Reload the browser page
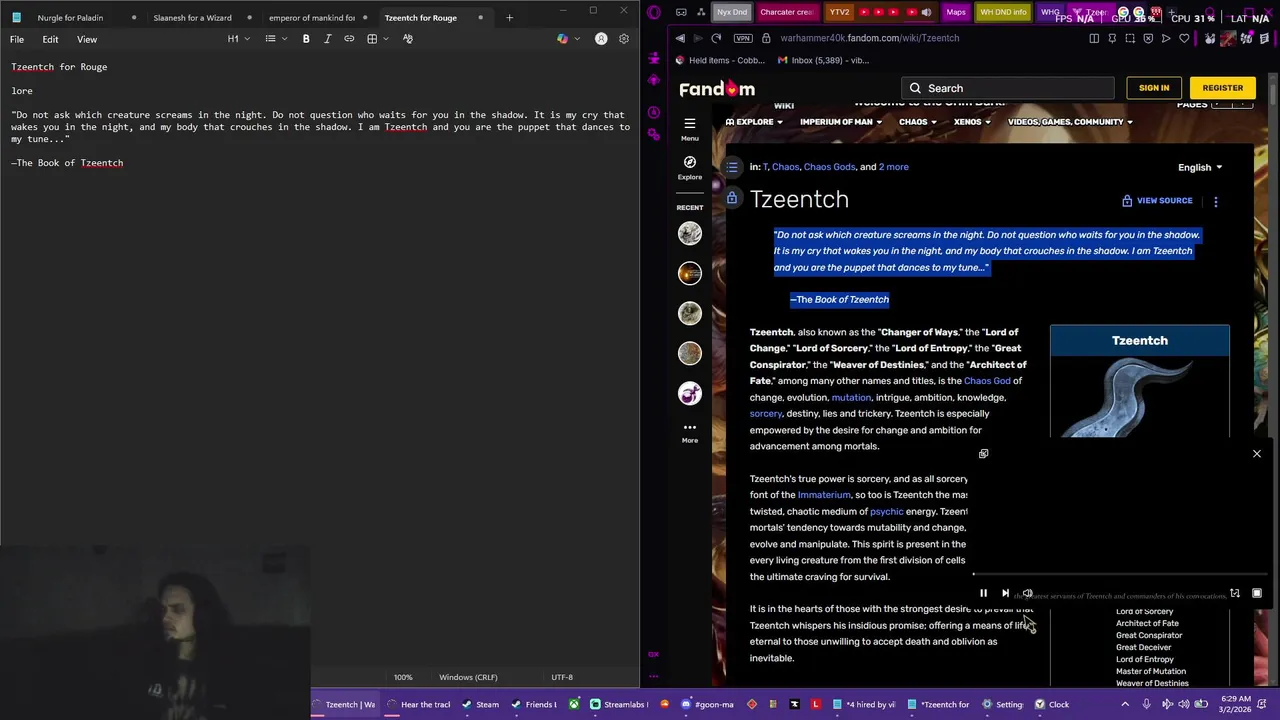 pyautogui.click(x=716, y=38)
